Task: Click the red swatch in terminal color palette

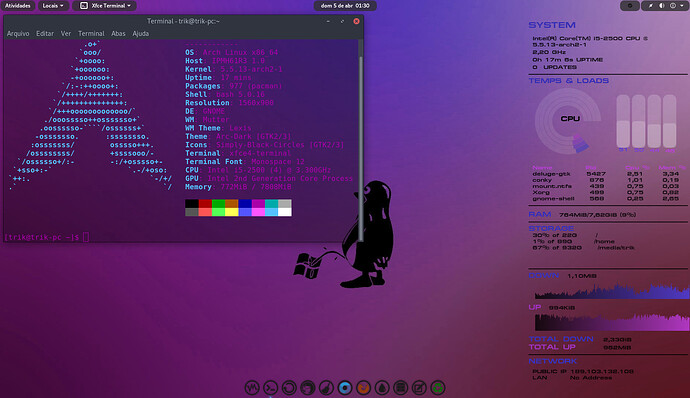Action: click(205, 203)
